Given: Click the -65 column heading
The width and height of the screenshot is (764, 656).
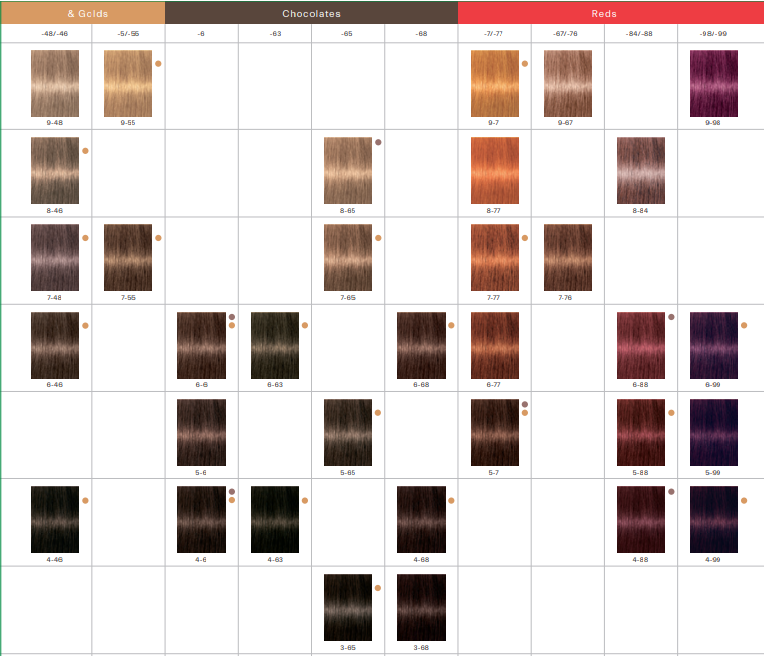Looking at the screenshot, I should click(x=347, y=34).
